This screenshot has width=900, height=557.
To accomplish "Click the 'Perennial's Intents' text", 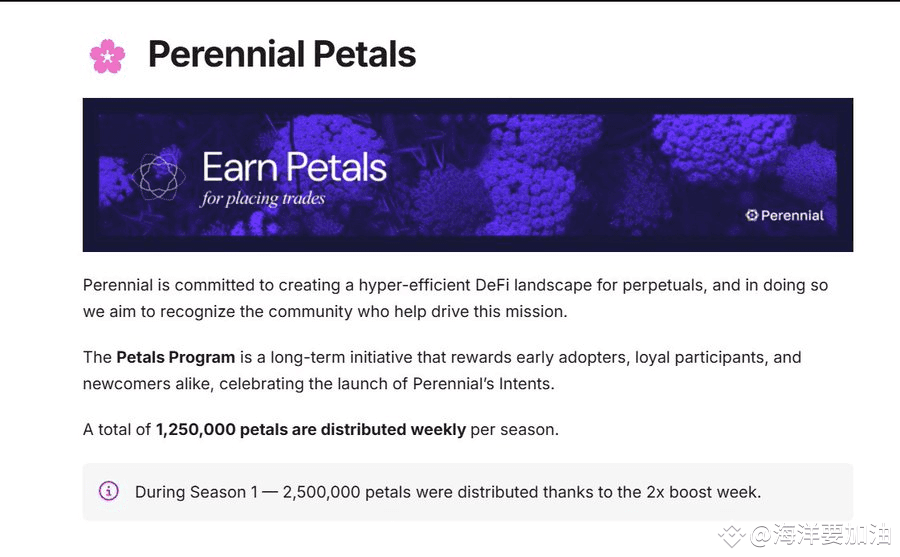I will point(483,384).
